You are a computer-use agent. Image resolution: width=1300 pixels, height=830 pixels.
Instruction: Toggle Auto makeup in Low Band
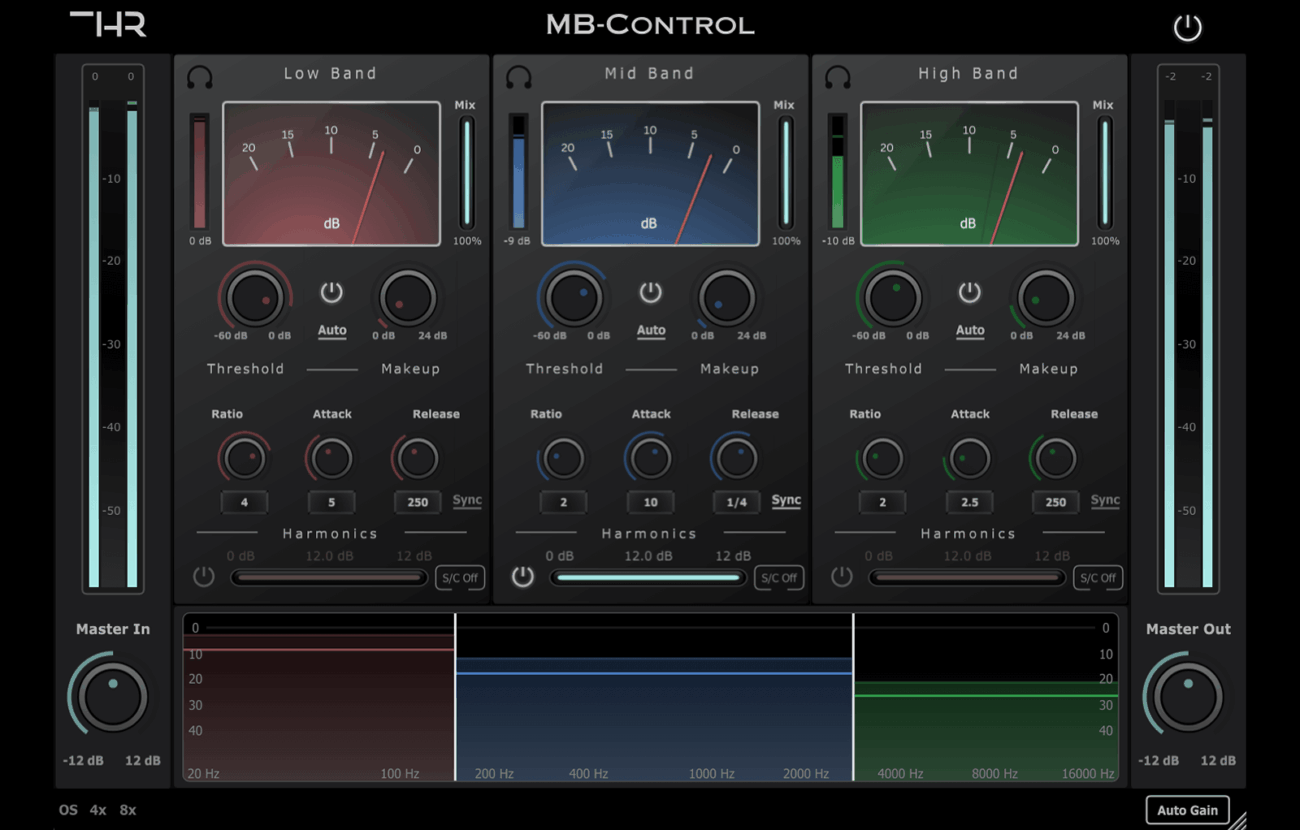(332, 330)
